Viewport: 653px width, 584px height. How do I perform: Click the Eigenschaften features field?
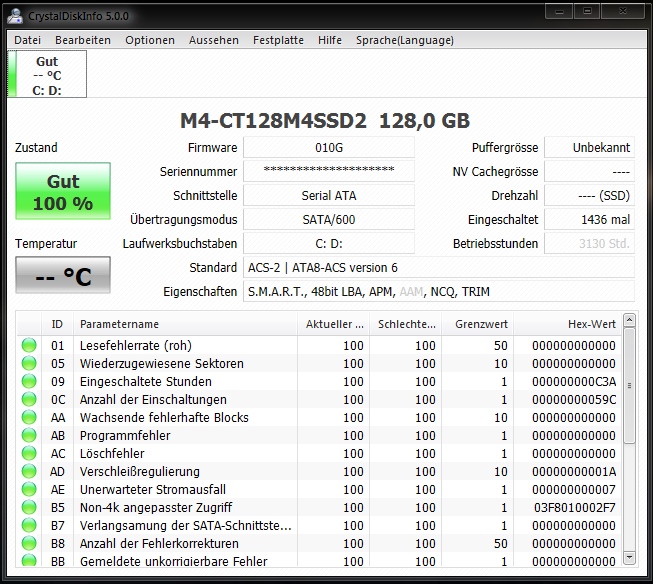coord(439,292)
